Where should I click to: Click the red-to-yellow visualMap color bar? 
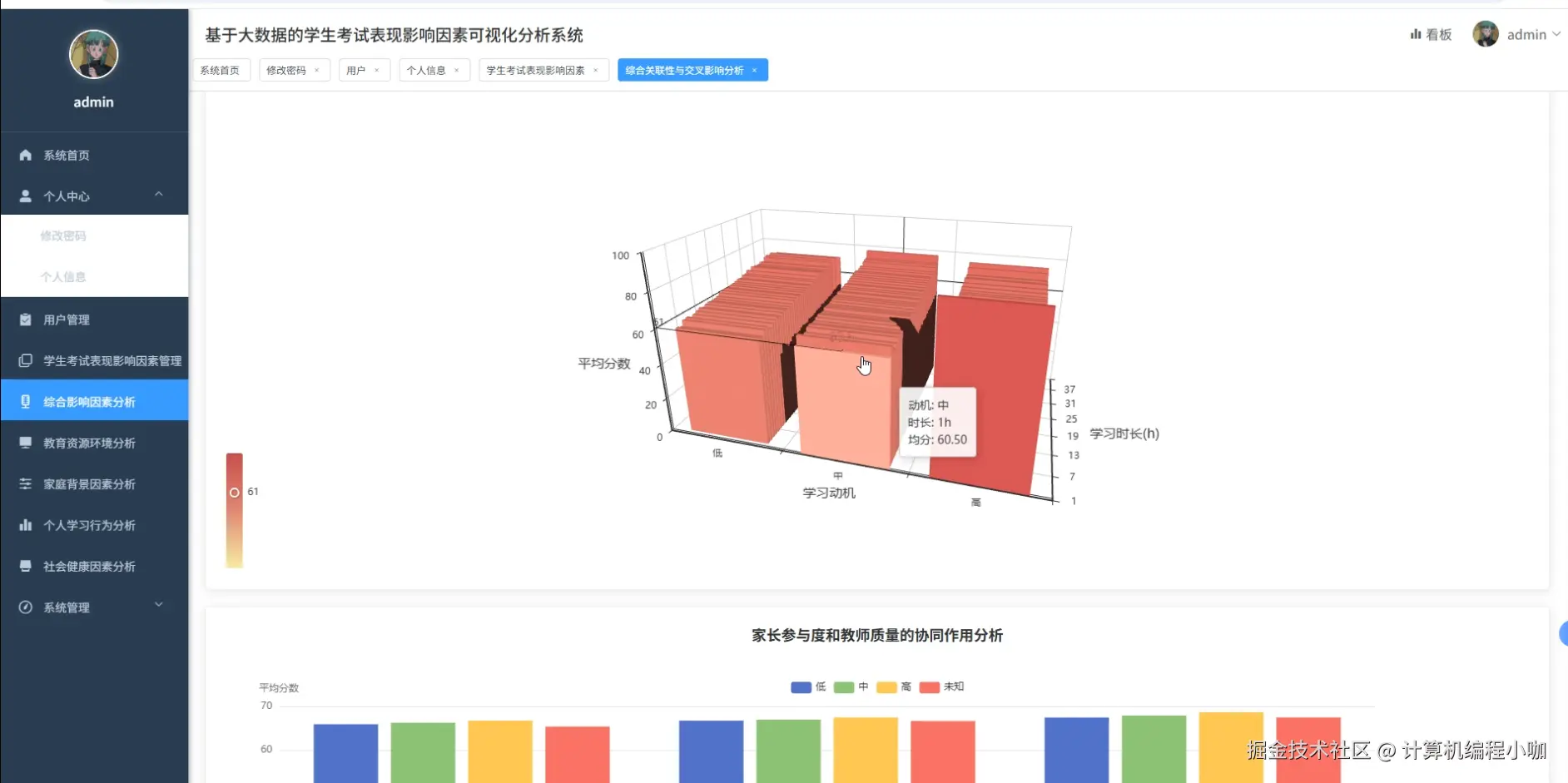point(235,510)
